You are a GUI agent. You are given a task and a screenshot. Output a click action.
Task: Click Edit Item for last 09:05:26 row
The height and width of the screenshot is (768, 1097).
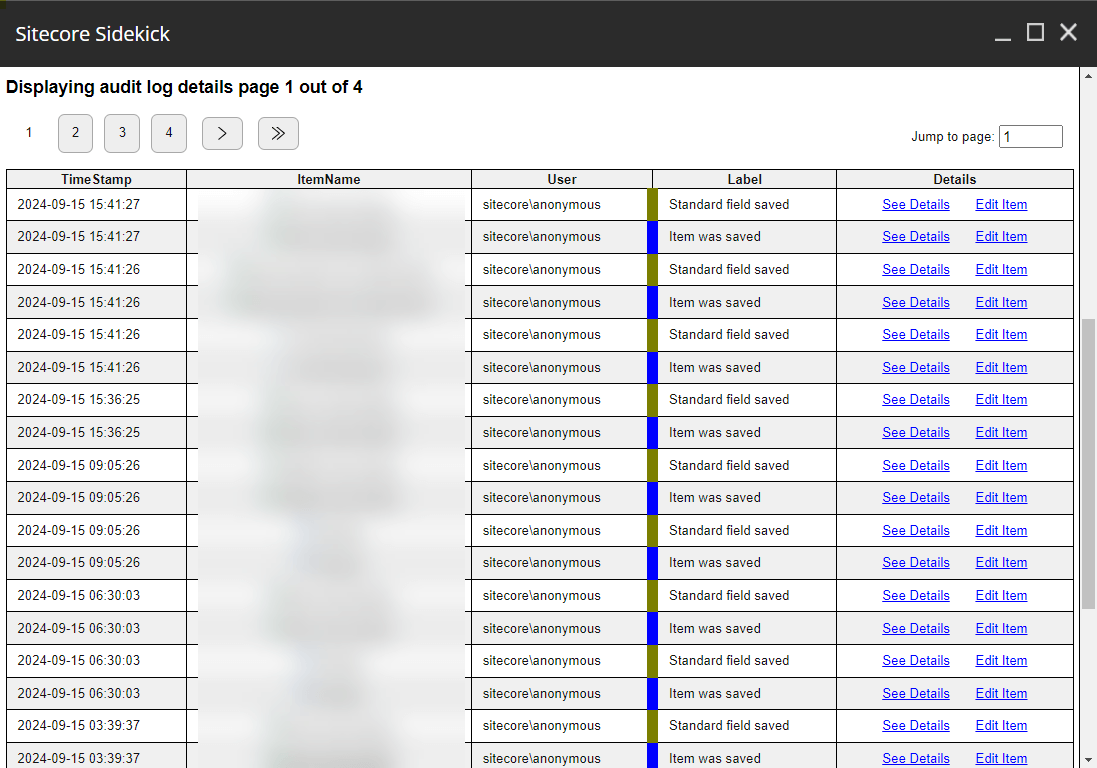point(1001,563)
